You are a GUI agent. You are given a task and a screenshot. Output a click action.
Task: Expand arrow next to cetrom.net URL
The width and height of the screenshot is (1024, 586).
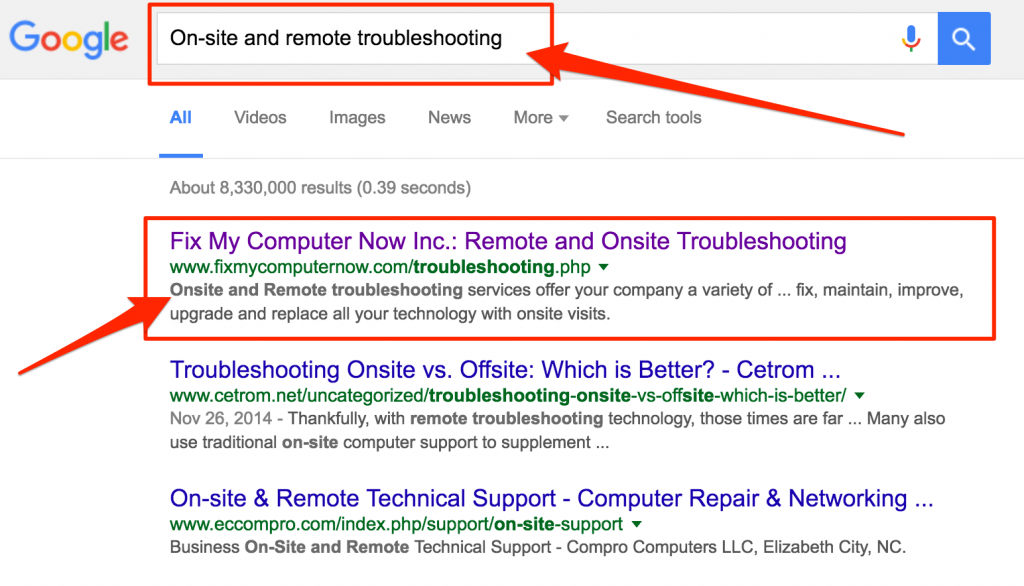pos(860,396)
